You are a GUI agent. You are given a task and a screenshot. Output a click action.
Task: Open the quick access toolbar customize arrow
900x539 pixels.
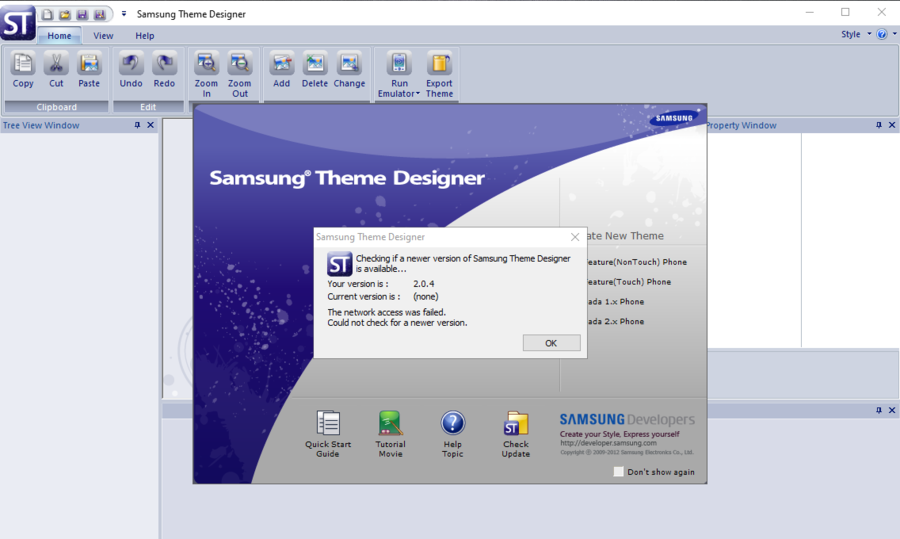(123, 14)
